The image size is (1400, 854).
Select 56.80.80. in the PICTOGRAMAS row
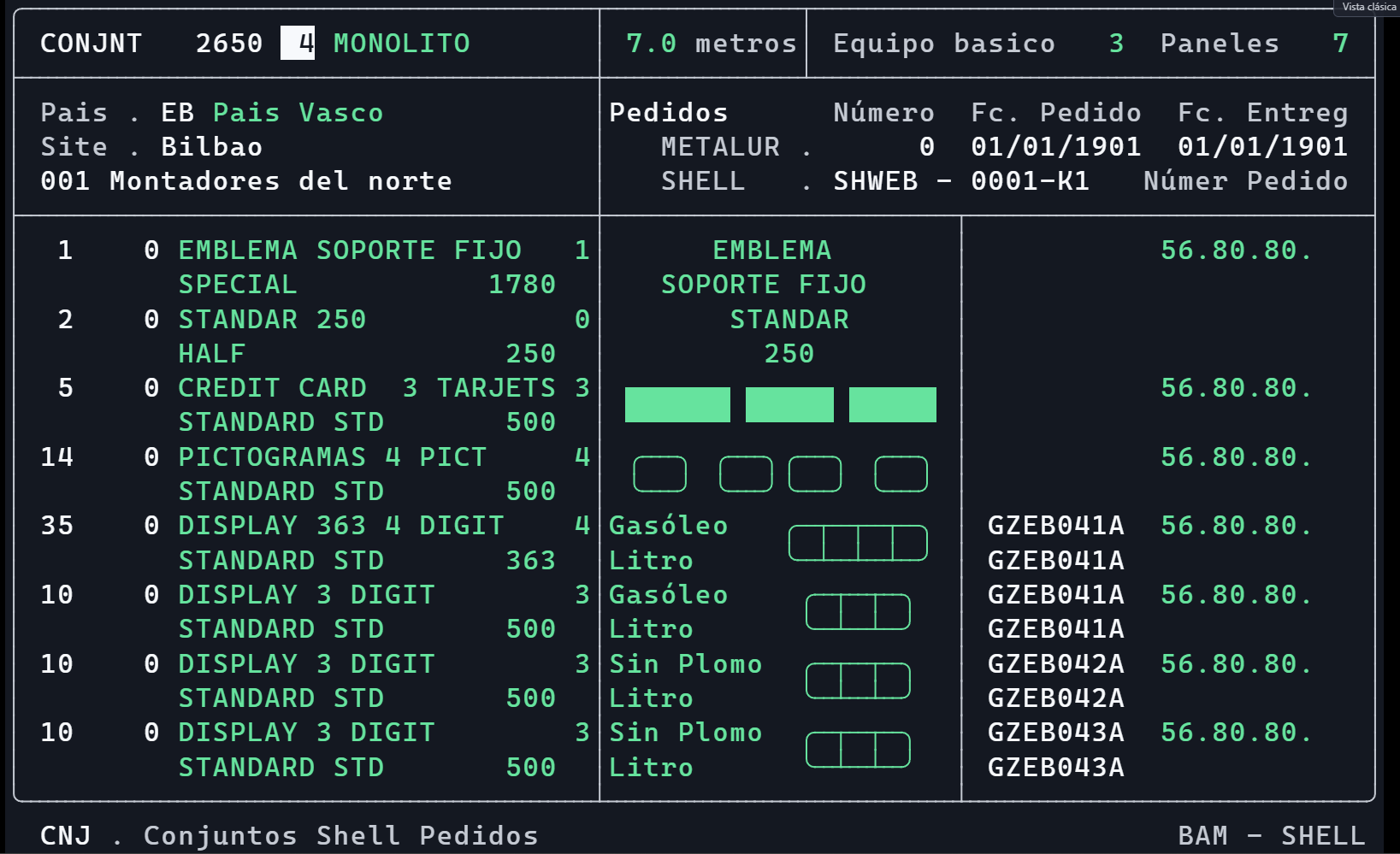(1237, 457)
